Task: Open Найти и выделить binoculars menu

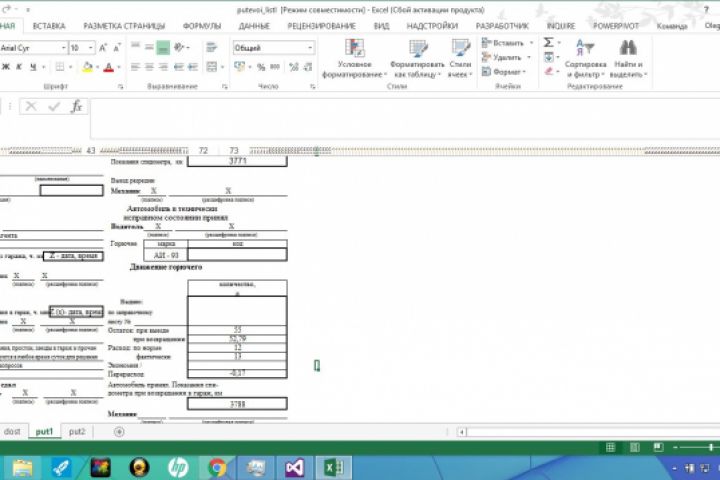Action: click(628, 58)
